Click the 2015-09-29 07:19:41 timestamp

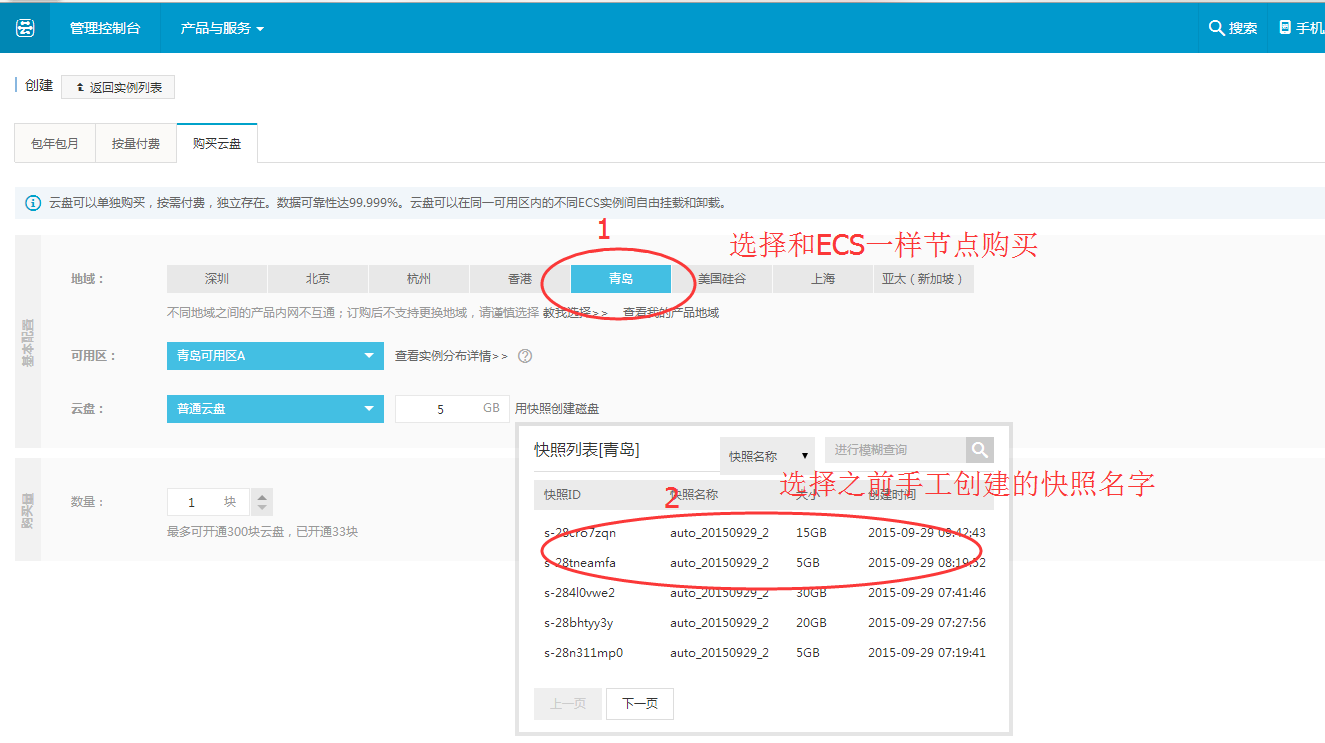tap(927, 653)
